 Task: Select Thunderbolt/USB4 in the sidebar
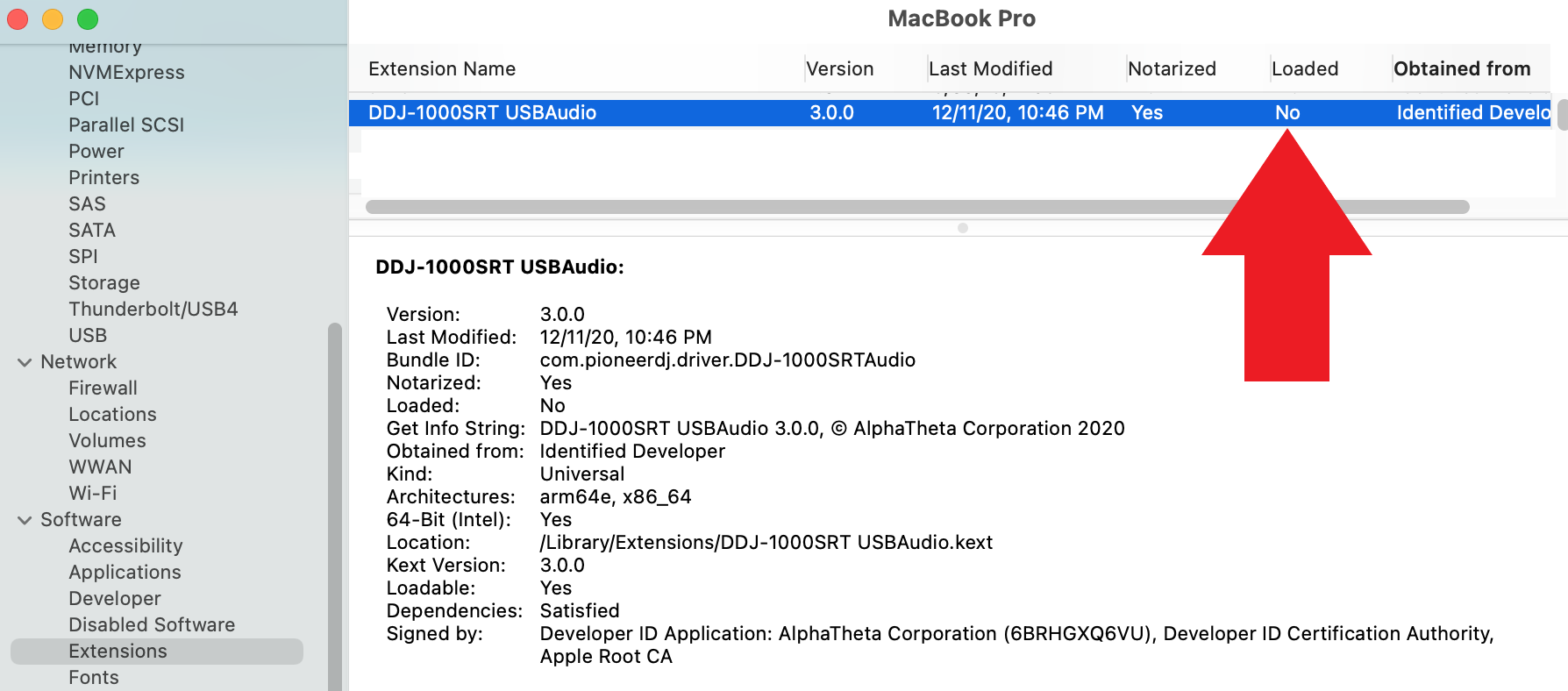click(x=153, y=310)
